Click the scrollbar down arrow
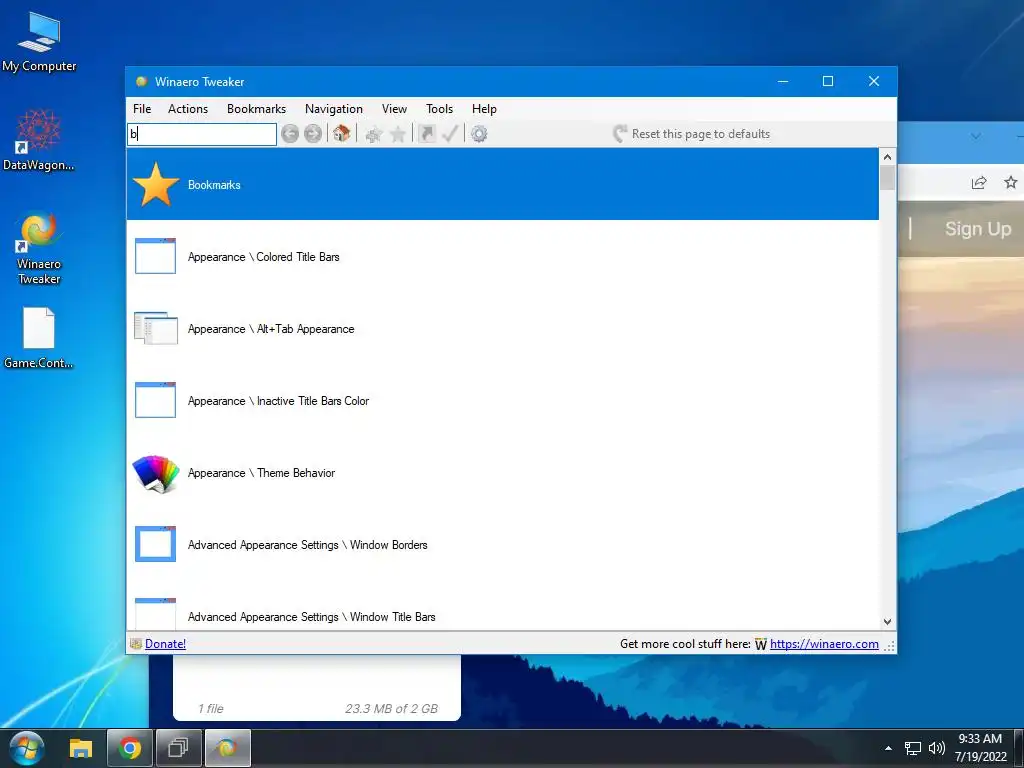The height and width of the screenshot is (768, 1024). (x=887, y=622)
